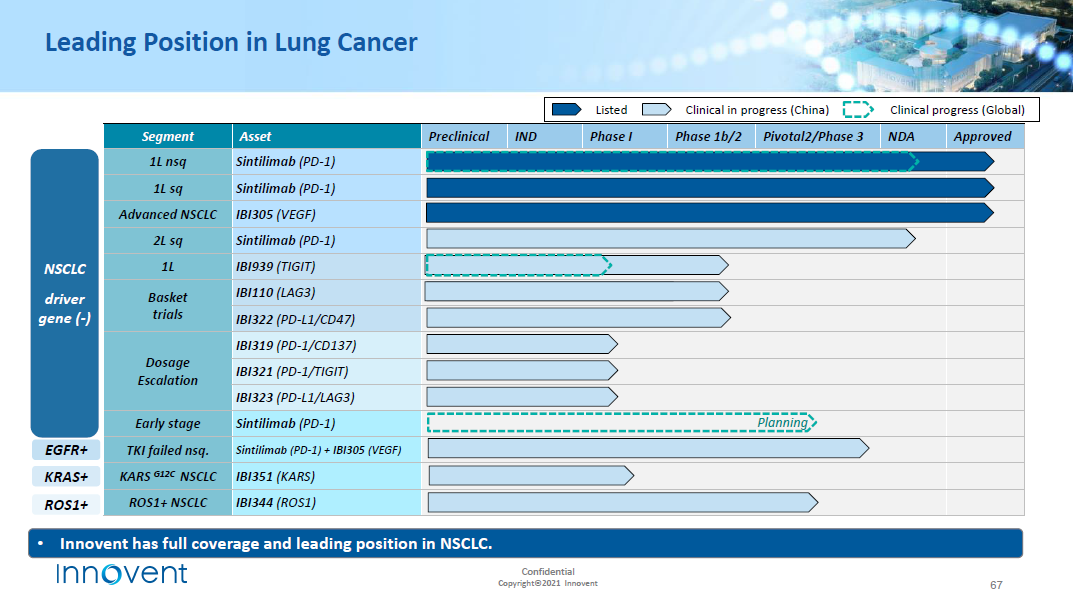Select the "Approved" stage header

(x=985, y=136)
